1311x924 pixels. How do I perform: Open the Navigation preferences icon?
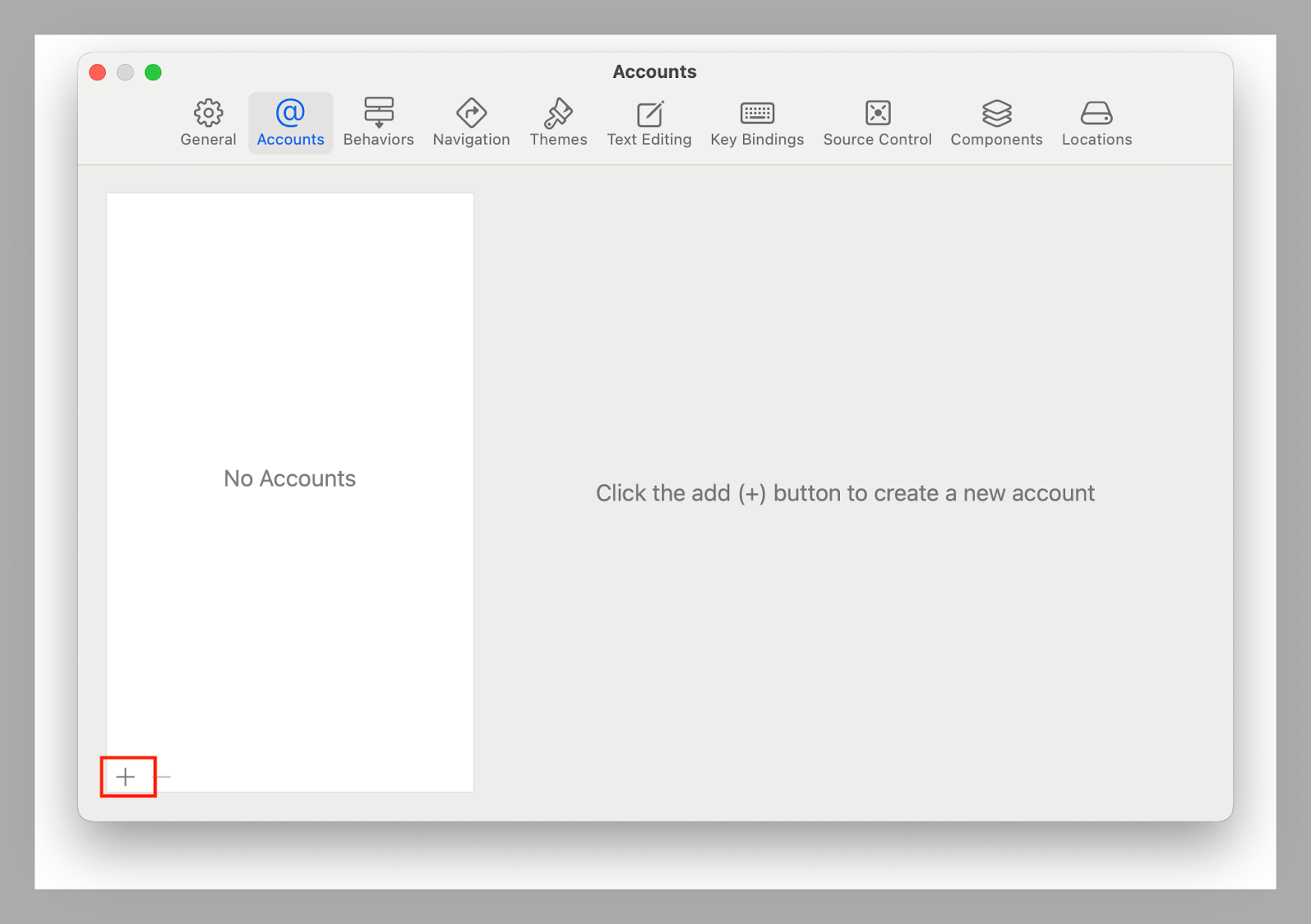coord(471,113)
